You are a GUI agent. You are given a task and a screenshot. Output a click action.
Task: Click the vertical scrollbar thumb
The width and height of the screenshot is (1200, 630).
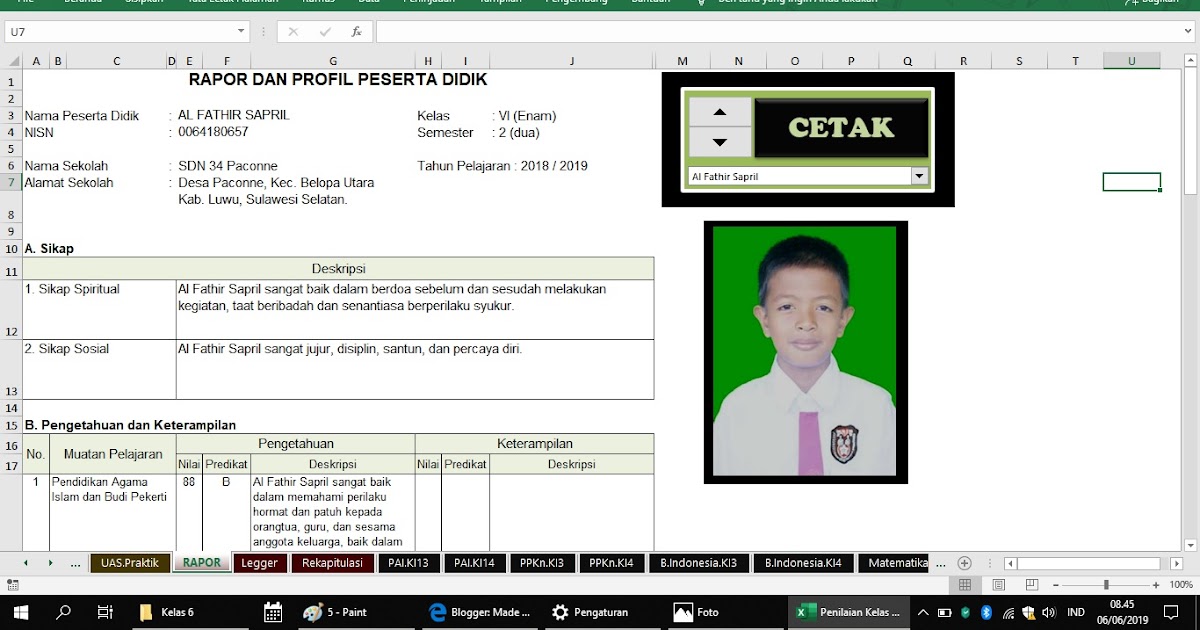coord(1190,130)
